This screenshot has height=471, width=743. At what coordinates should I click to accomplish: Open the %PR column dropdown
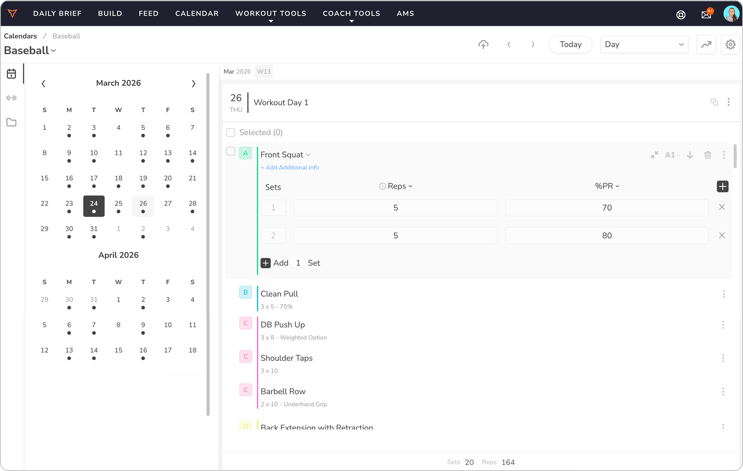pos(607,186)
